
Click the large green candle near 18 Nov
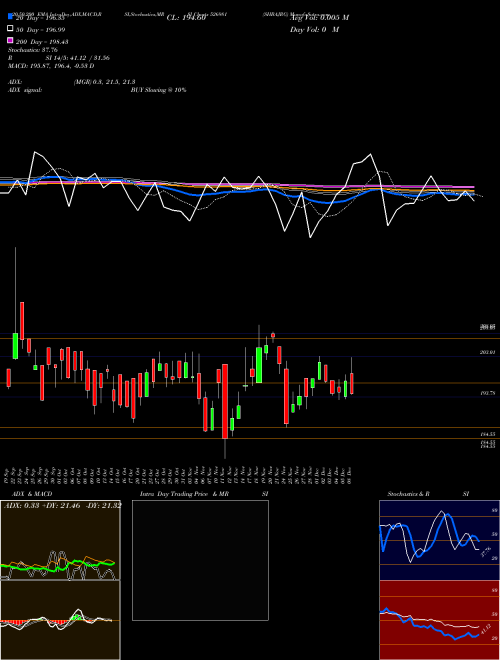(x=259, y=365)
